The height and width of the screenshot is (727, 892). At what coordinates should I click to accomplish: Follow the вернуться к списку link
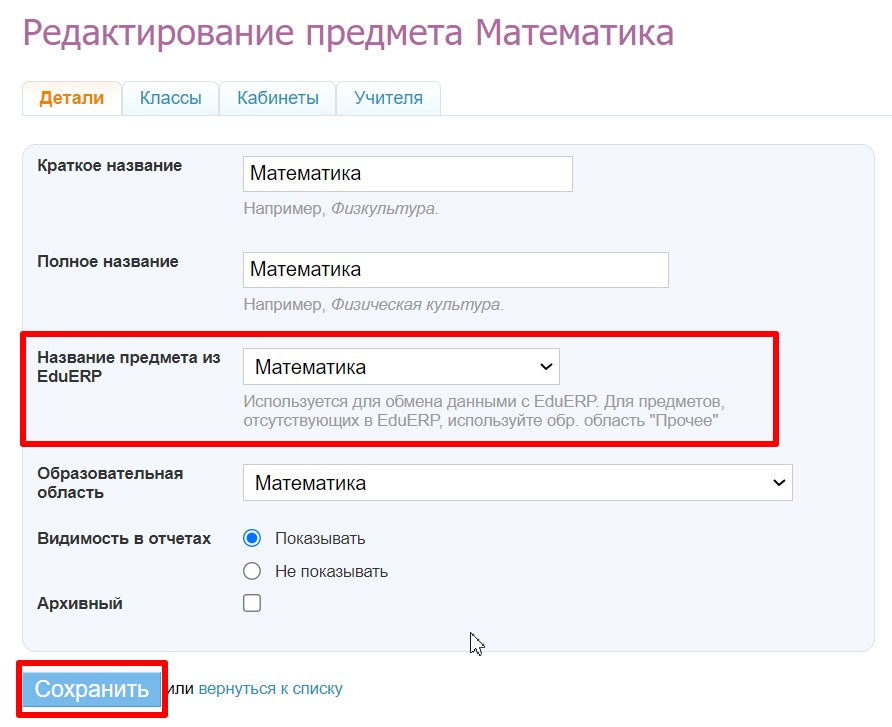270,689
